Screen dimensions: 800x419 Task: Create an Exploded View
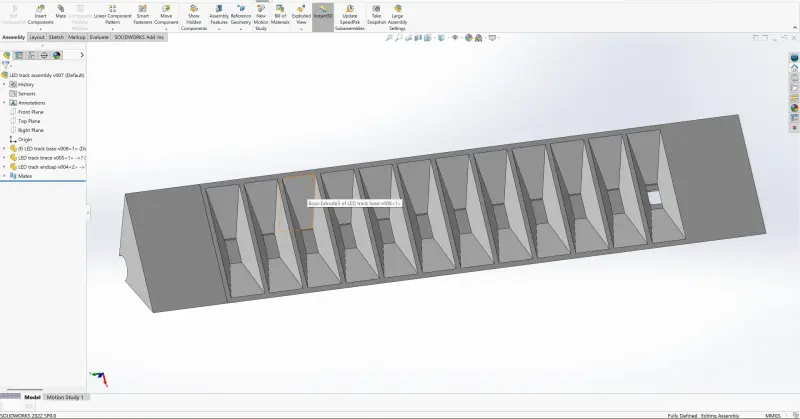click(301, 14)
